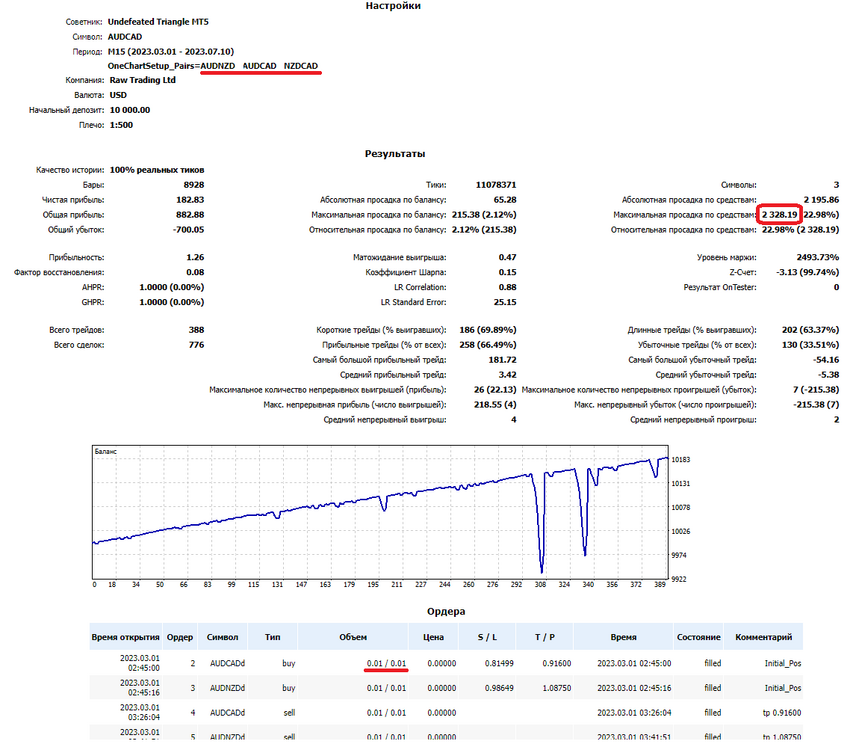Select the company name Raw Trading Ltd
Screen dimensions: 856x750
[x=142, y=80]
